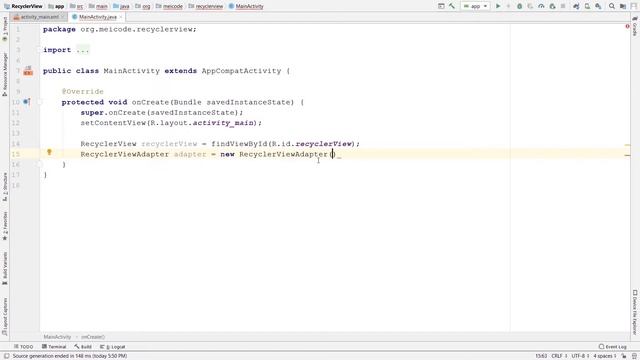Click the tool window quick access icon bottom-left
This screenshot has width=640, height=360.
point(6,356)
